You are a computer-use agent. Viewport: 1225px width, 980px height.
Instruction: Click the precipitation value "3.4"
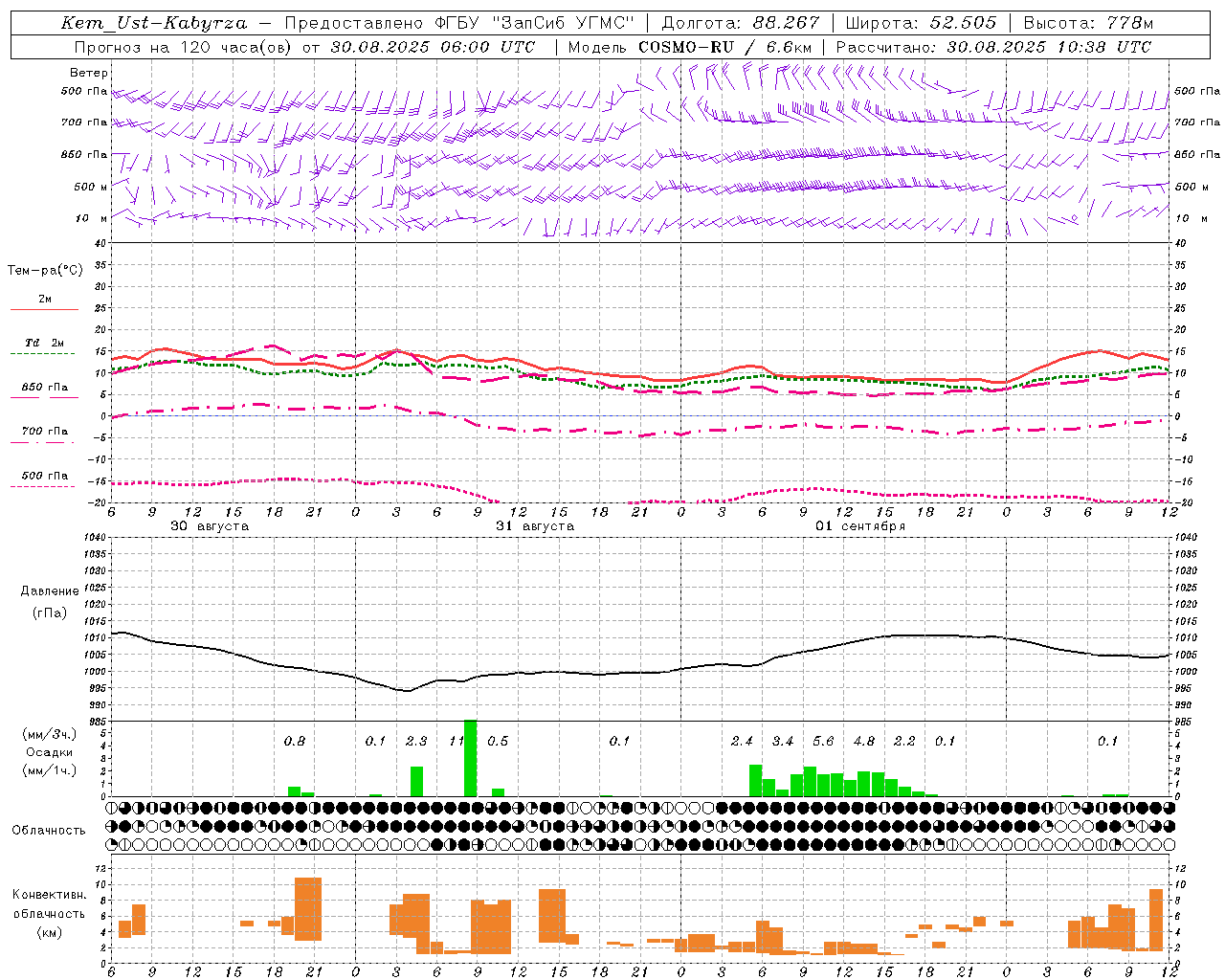pyautogui.click(x=783, y=742)
